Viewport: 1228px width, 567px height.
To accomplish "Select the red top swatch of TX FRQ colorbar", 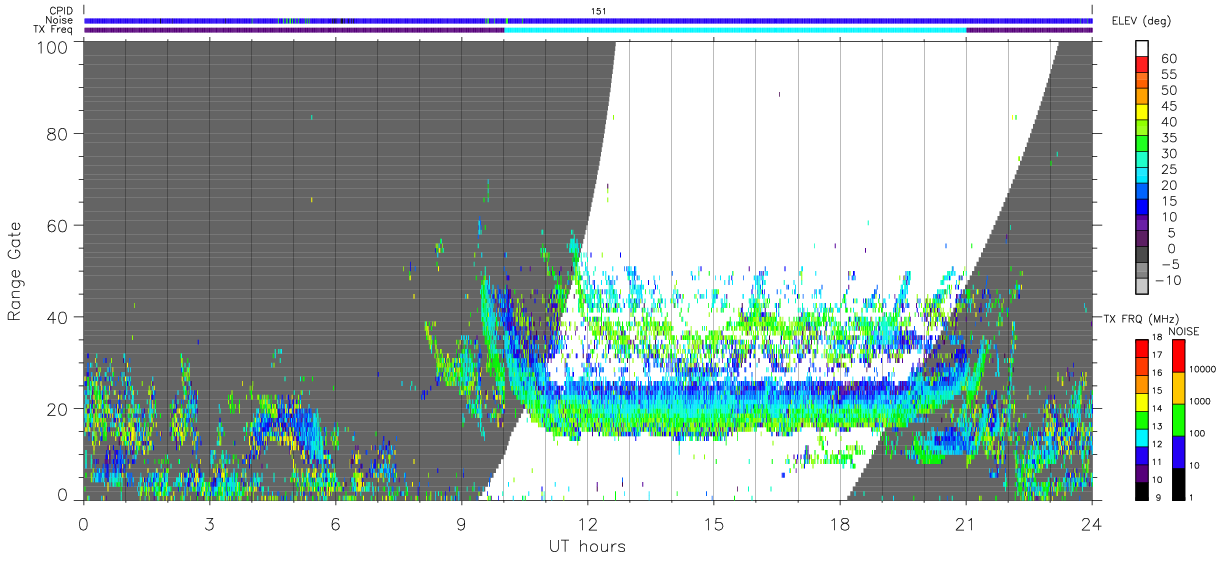I will coord(1142,348).
